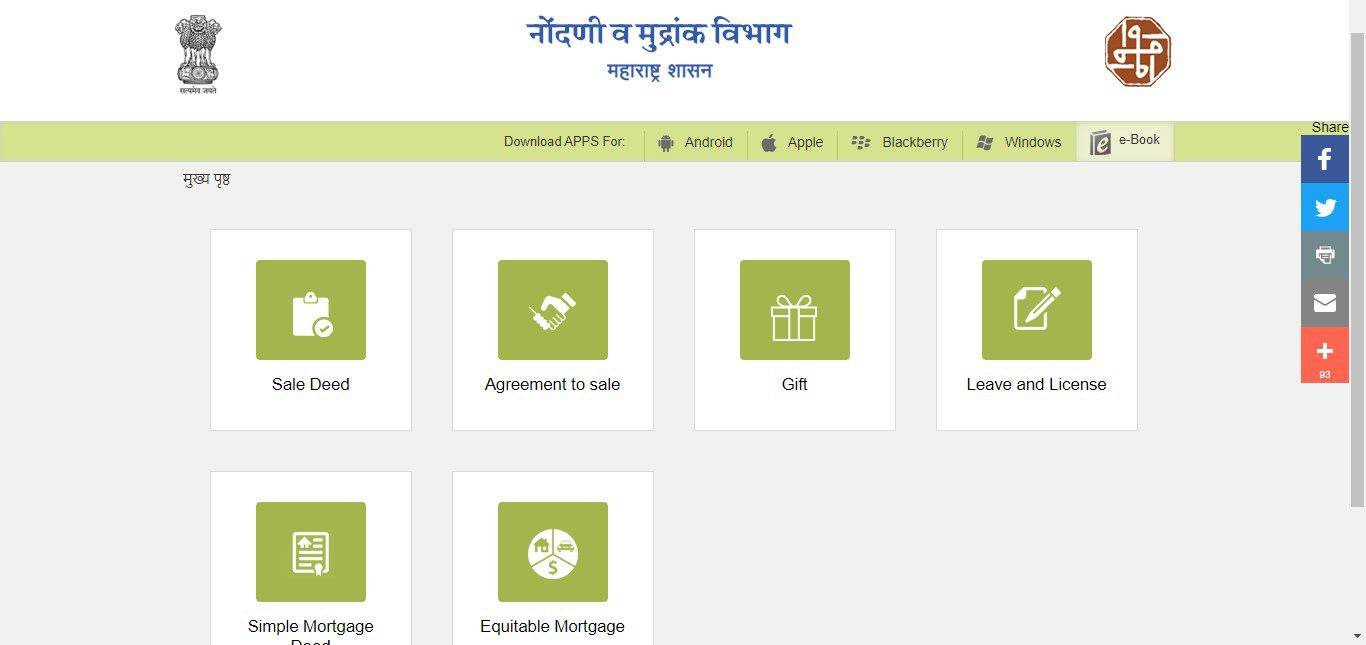Screen dimensions: 1366x645
Task: Select the Agreement to sale handshake icon
Action: [553, 310]
